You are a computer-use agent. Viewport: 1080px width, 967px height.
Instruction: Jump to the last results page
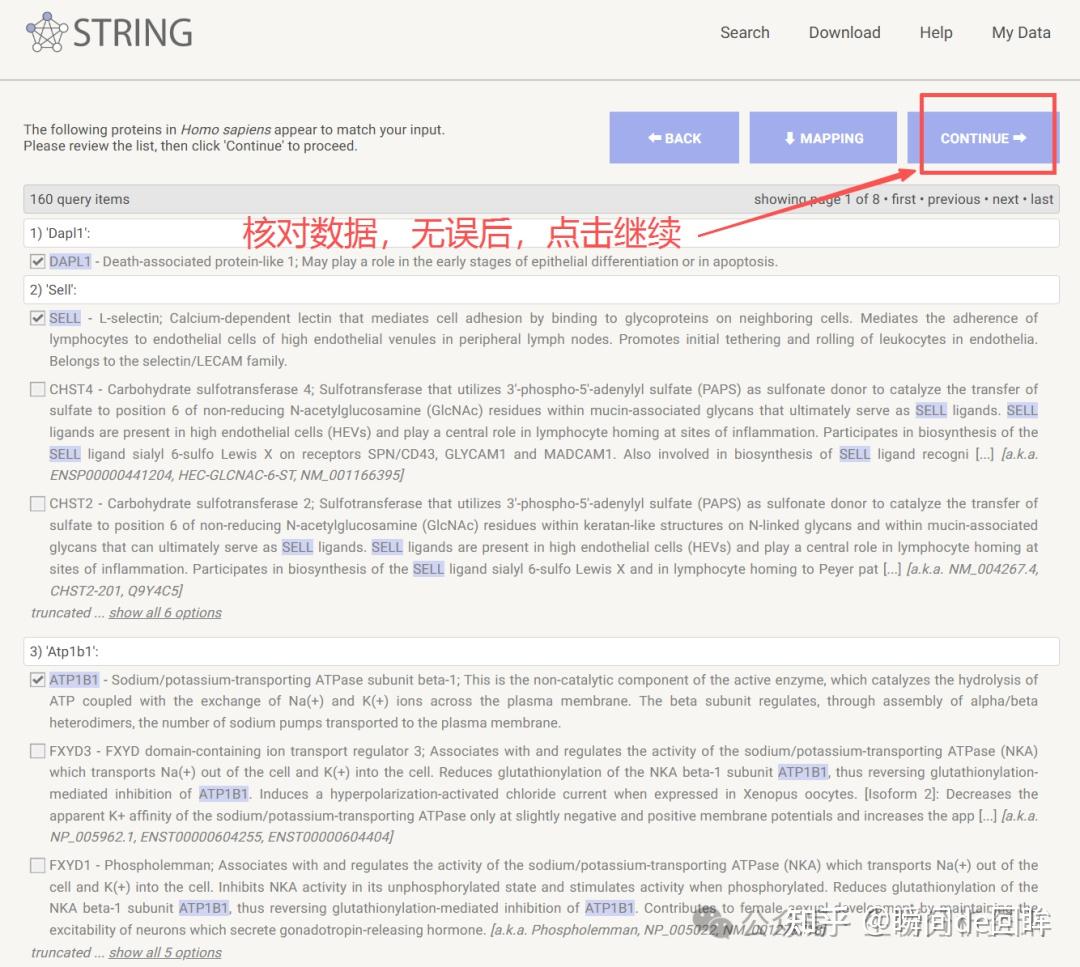[1041, 199]
